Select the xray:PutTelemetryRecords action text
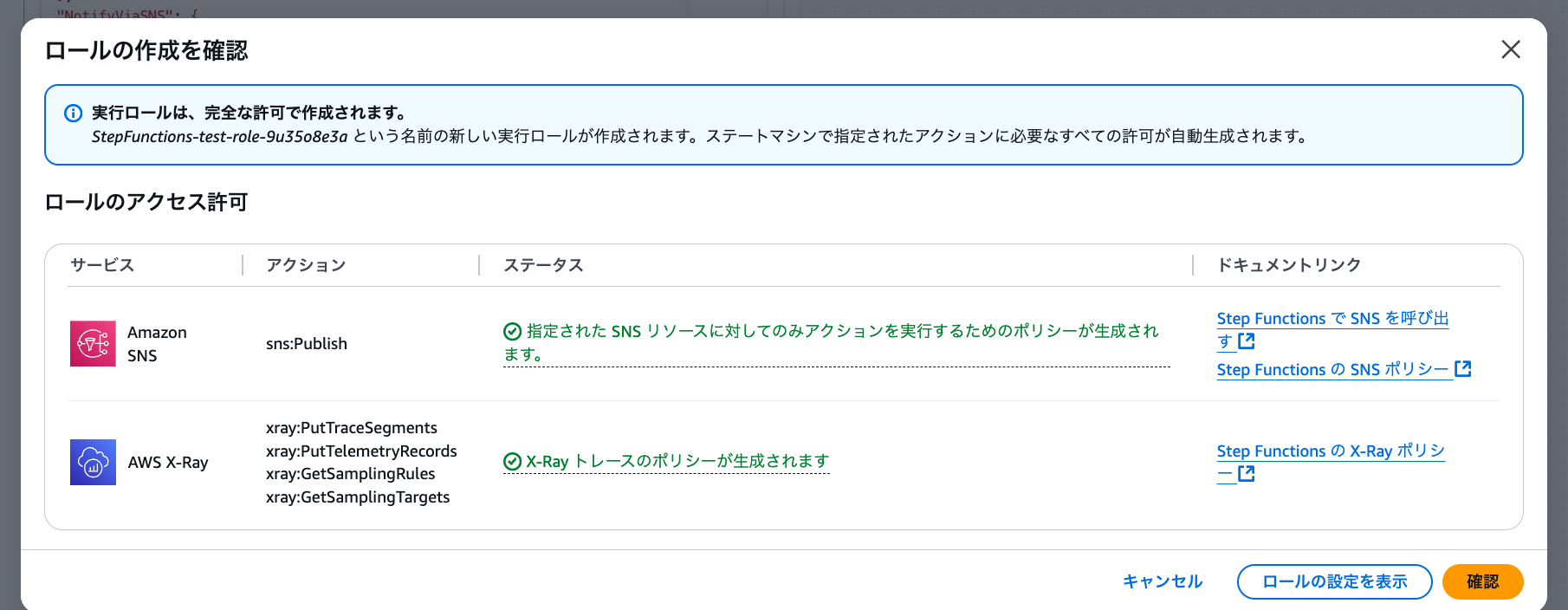The height and width of the screenshot is (610, 1568). click(x=361, y=451)
